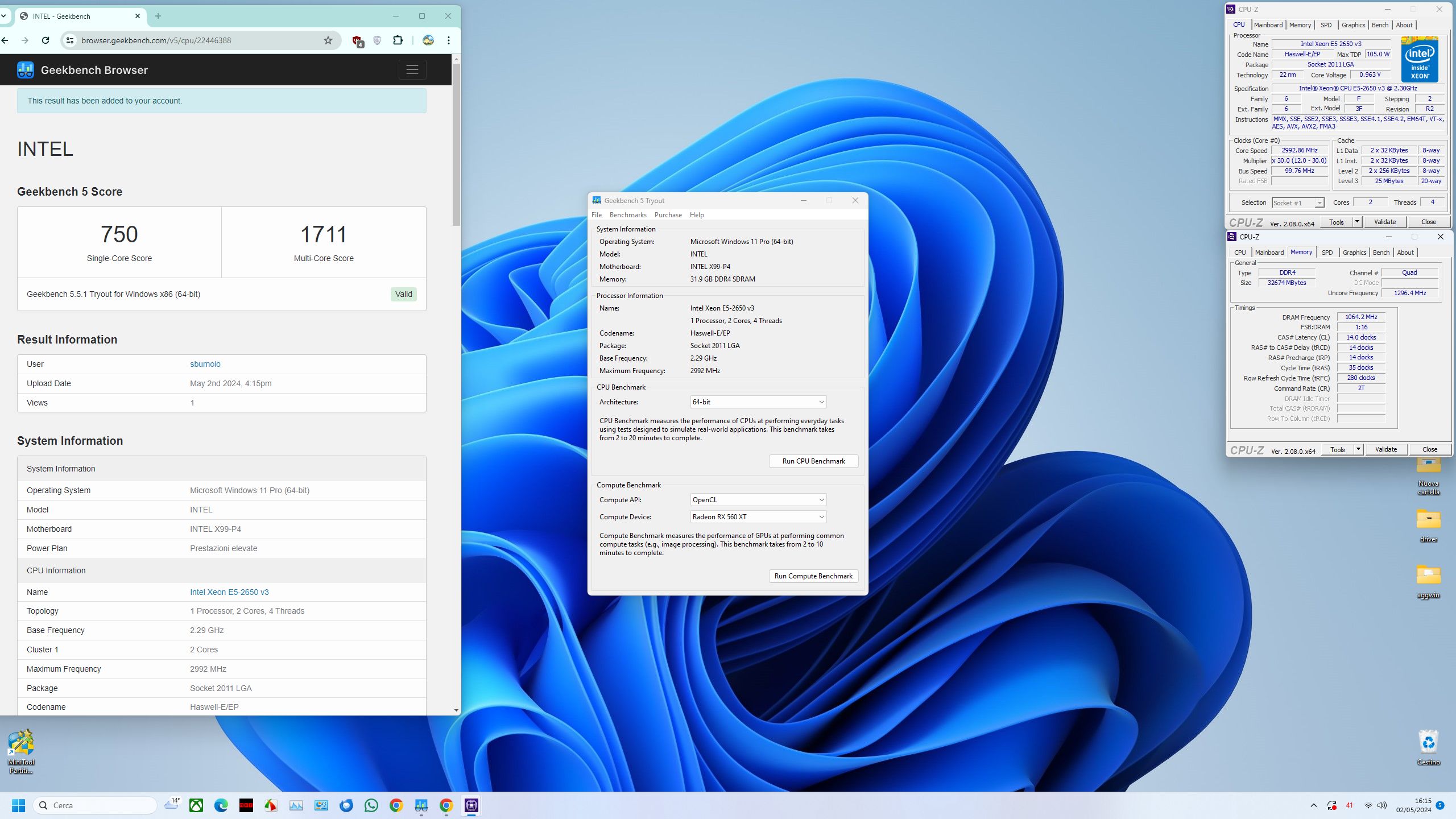Switch to CPU-Z in the taskbar

tap(471, 805)
